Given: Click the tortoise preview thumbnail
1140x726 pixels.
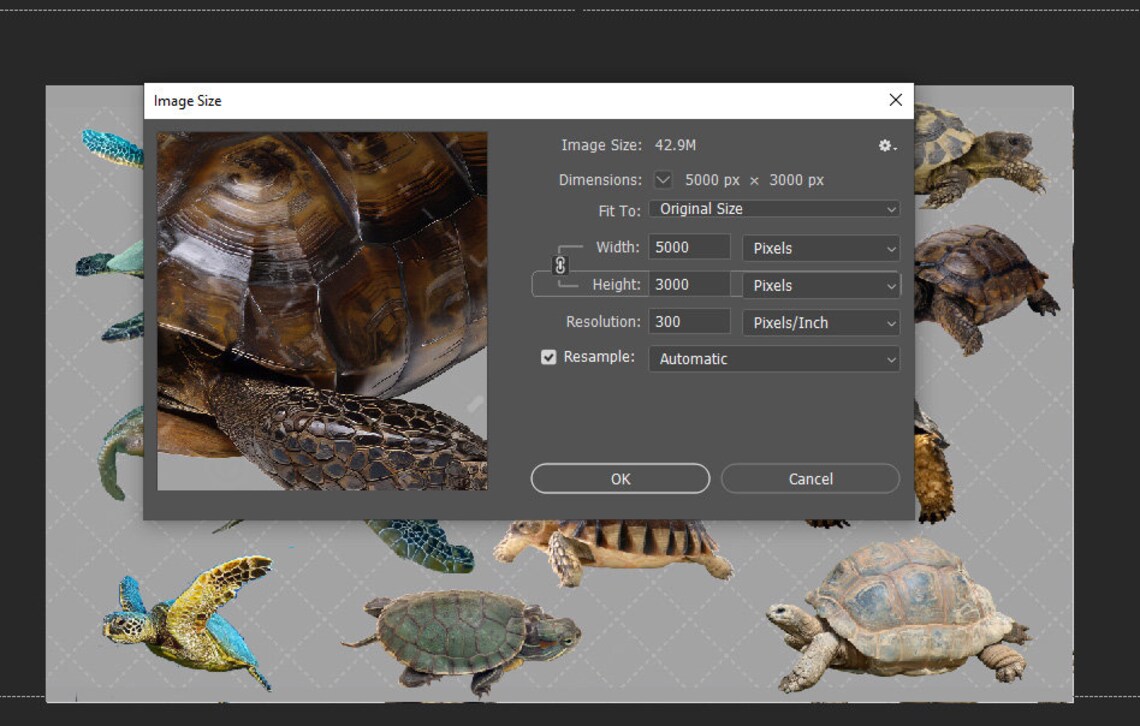Looking at the screenshot, I should point(322,311).
